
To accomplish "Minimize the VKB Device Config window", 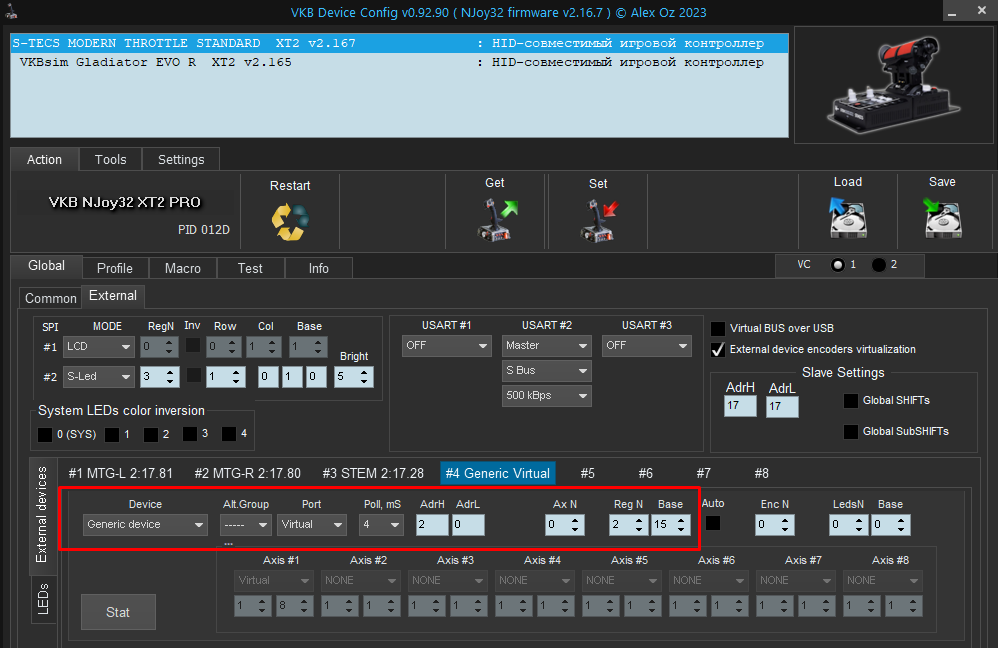I will [952, 12].
